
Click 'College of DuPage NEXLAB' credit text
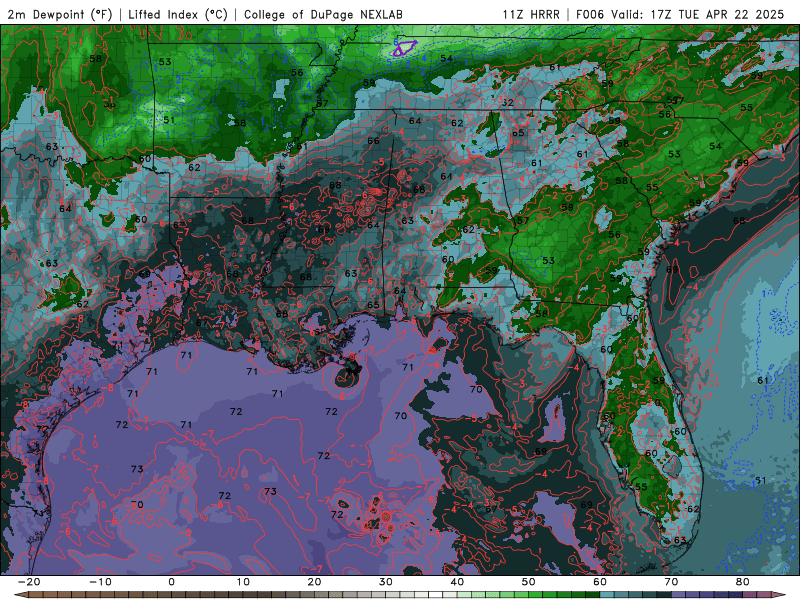[323, 14]
